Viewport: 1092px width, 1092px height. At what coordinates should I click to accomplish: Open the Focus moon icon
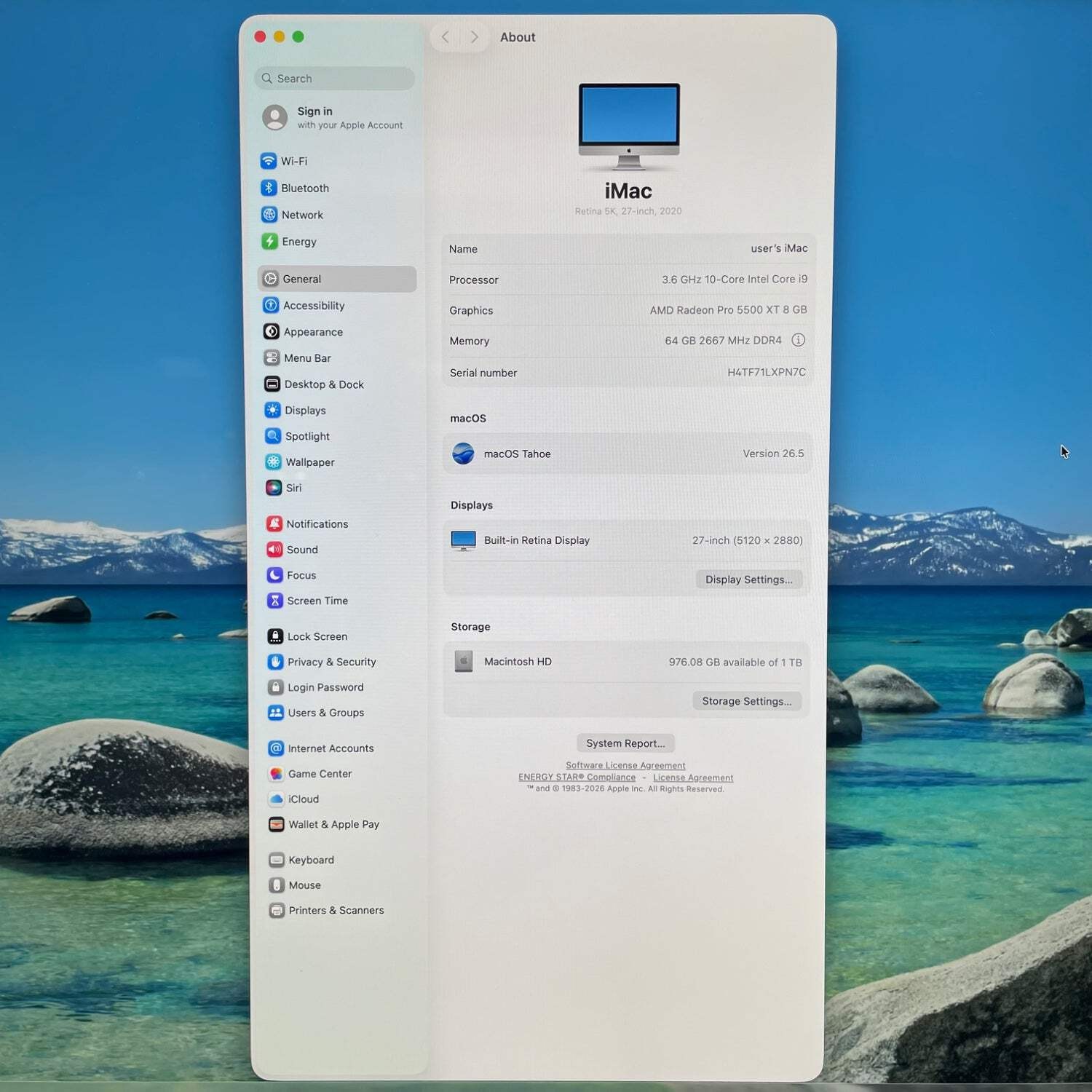click(274, 575)
